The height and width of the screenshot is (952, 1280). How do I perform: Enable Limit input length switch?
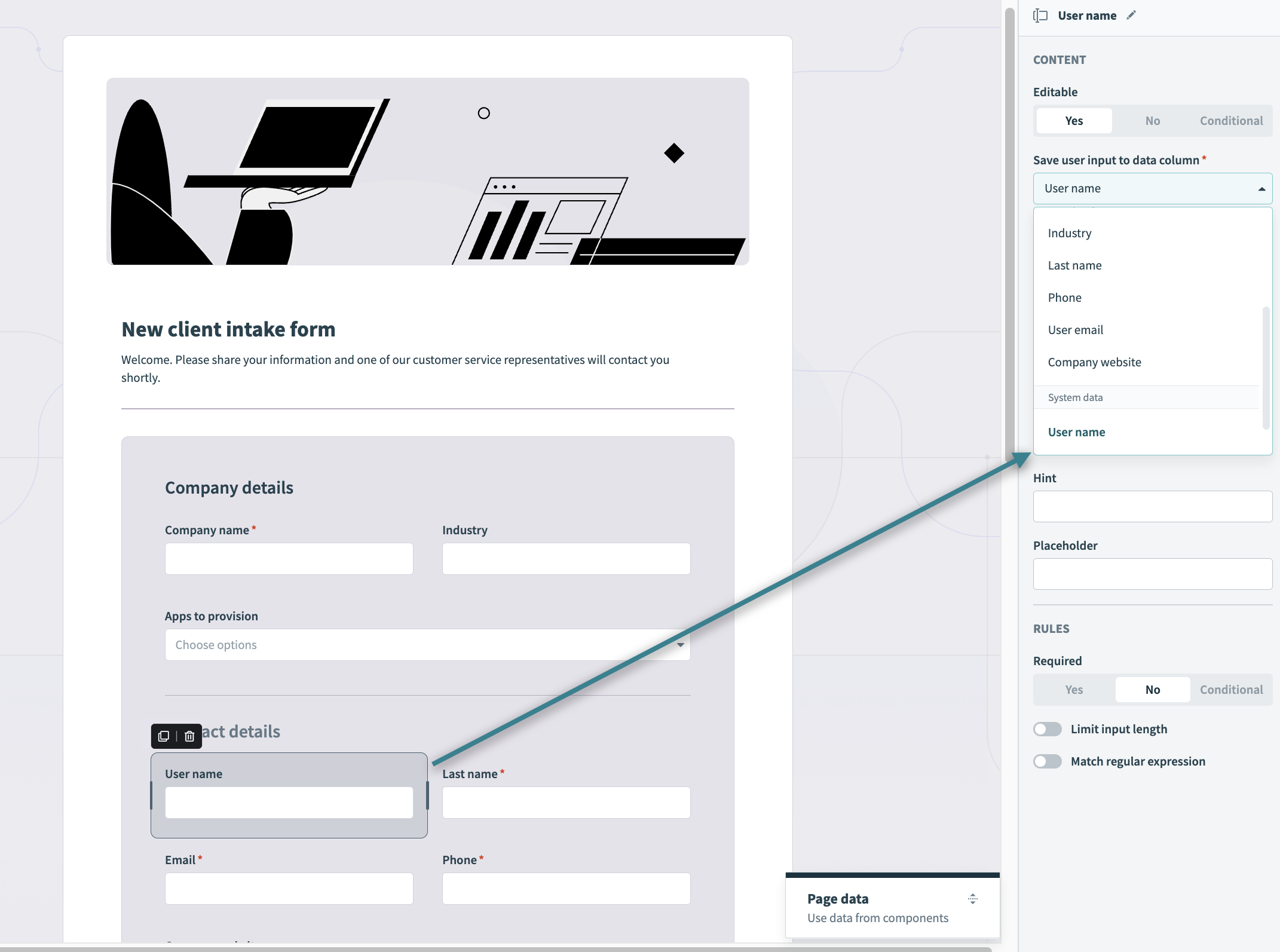point(1048,729)
